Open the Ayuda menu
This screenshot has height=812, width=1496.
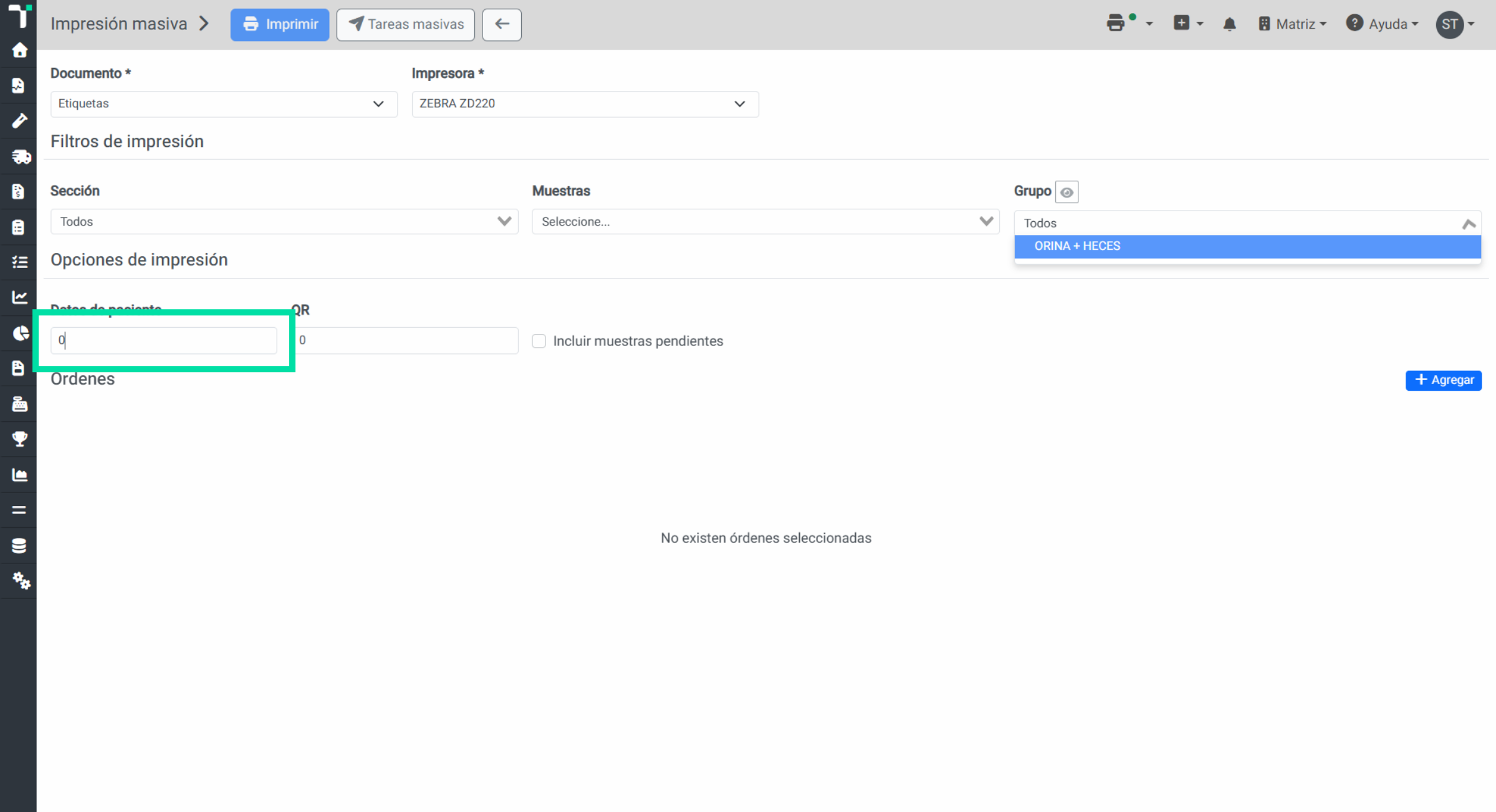point(1382,24)
